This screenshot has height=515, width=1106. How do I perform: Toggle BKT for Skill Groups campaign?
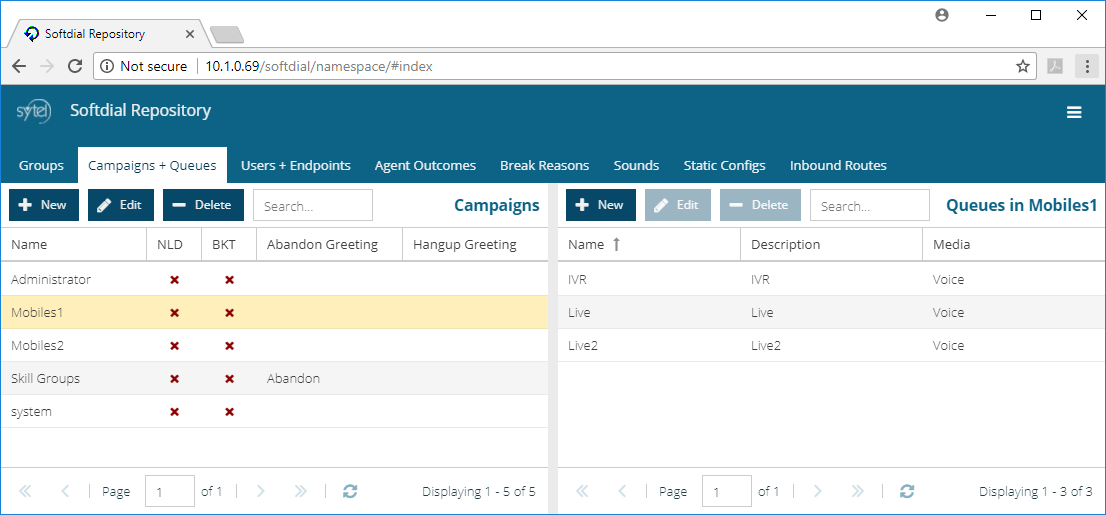click(229, 379)
